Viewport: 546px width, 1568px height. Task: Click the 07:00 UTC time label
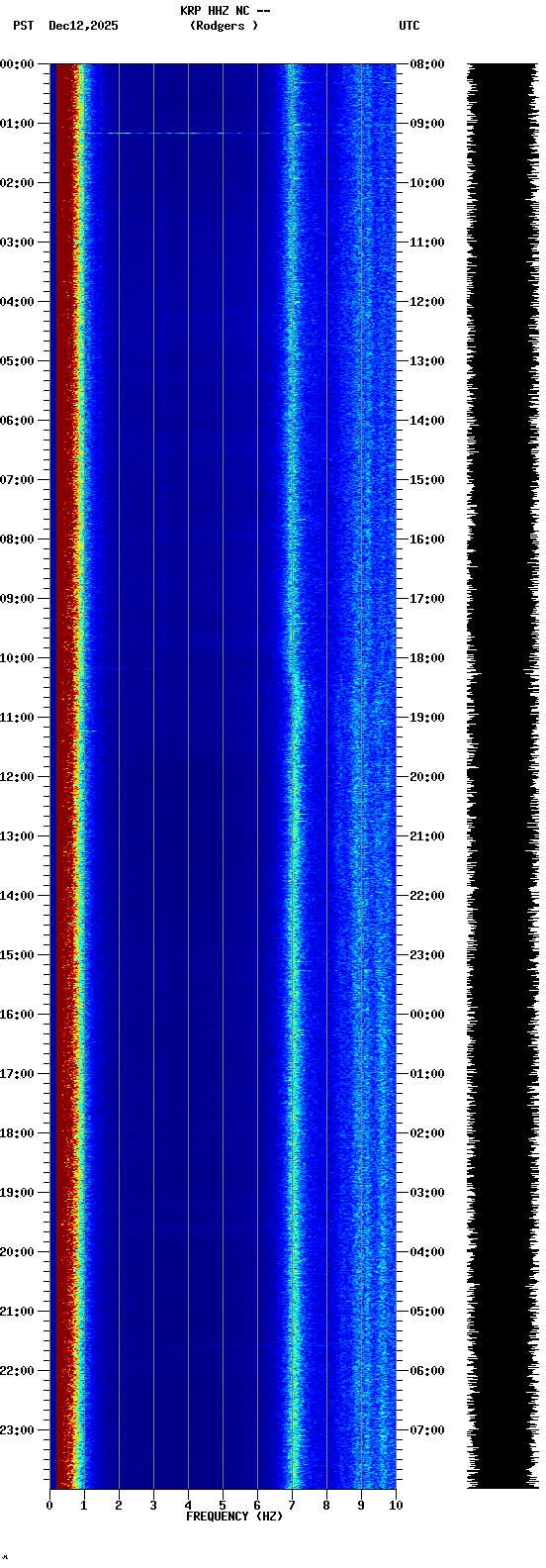[x=426, y=1430]
